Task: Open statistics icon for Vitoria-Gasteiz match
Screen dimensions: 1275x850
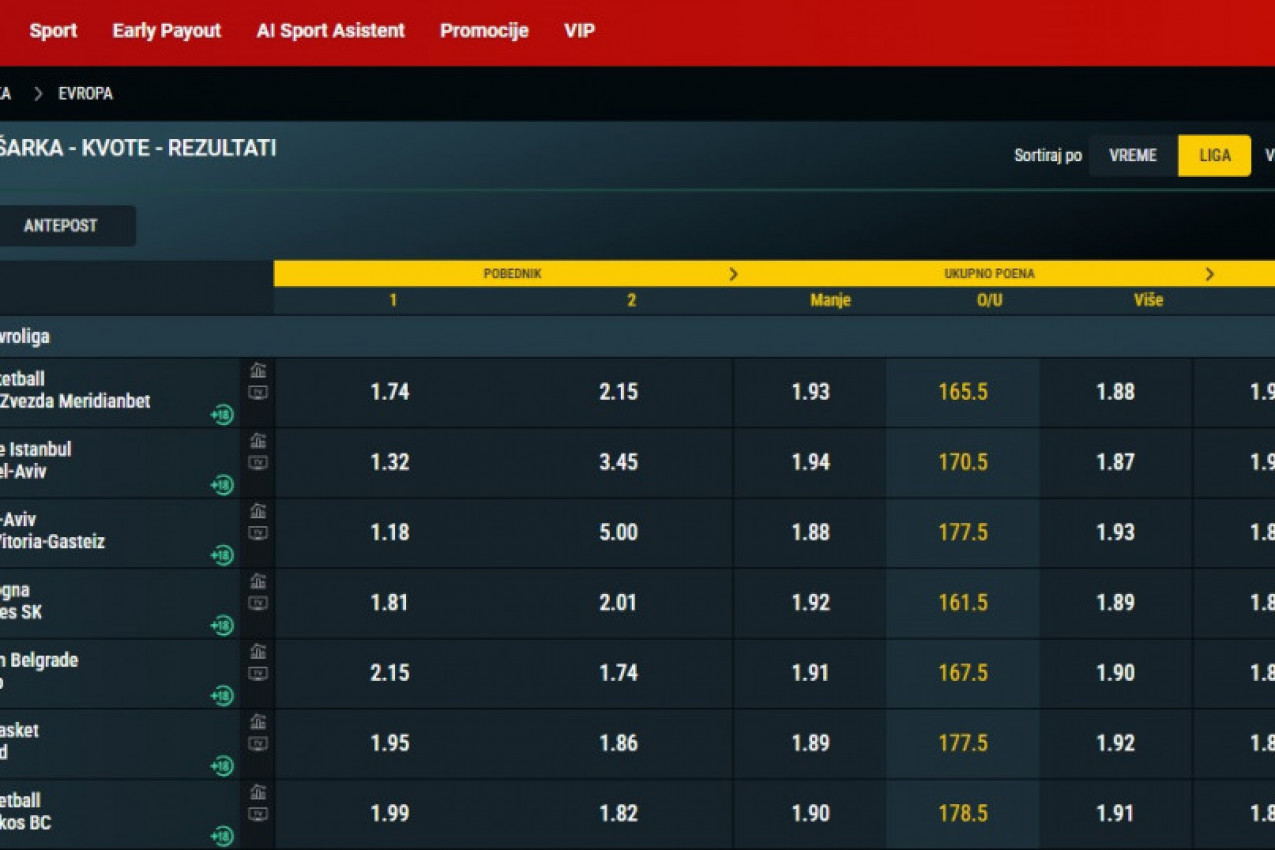Action: 258,511
